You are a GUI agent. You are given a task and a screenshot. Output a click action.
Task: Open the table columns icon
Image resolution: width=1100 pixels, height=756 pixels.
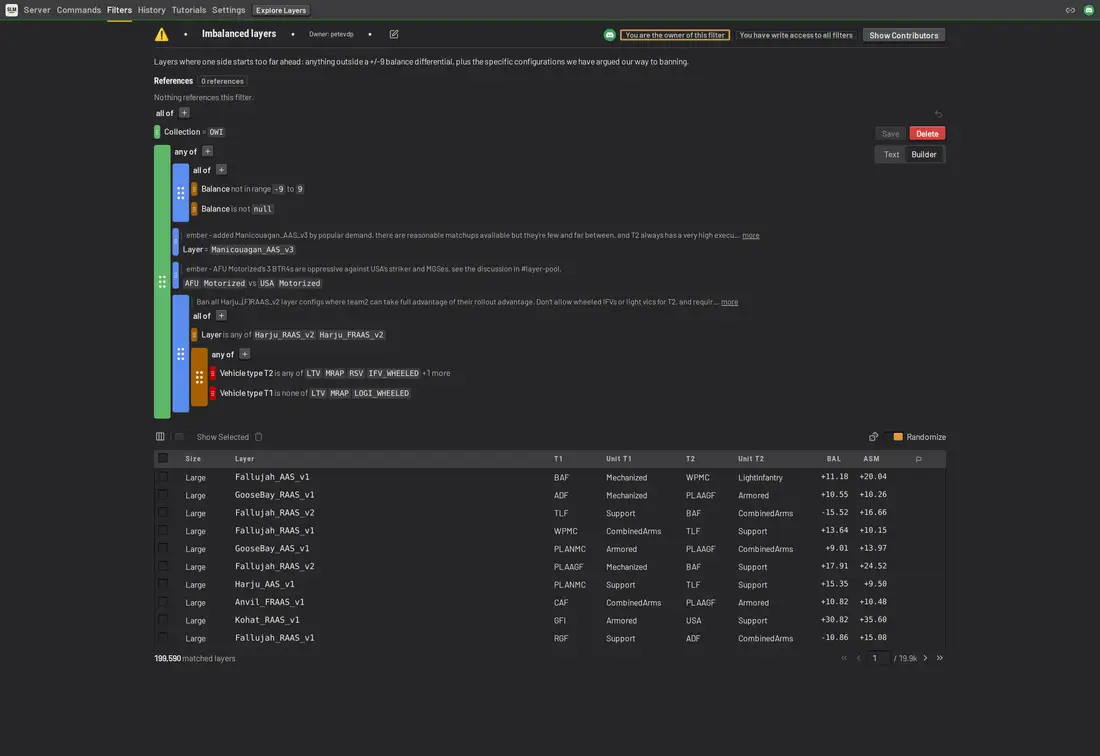coord(160,436)
